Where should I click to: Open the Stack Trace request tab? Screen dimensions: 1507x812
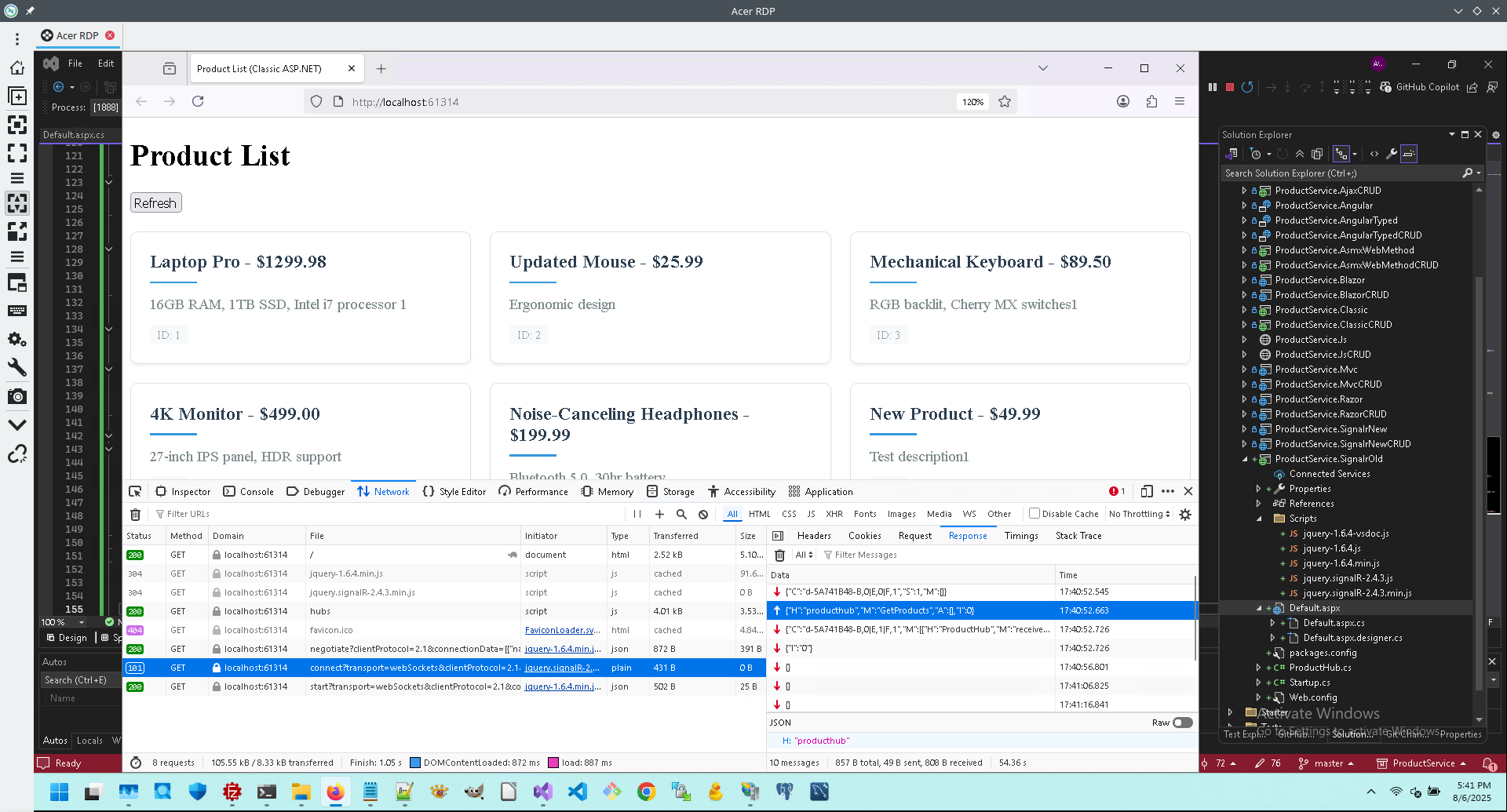(x=1078, y=536)
